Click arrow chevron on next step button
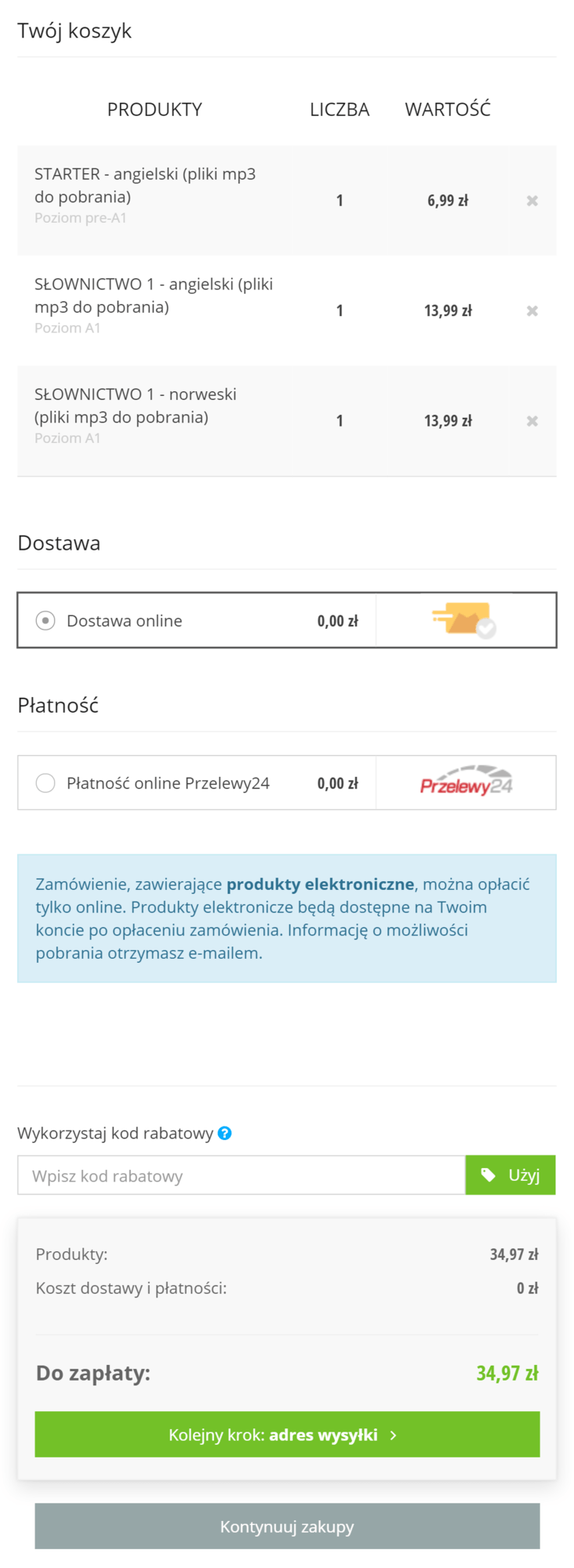 [394, 1435]
